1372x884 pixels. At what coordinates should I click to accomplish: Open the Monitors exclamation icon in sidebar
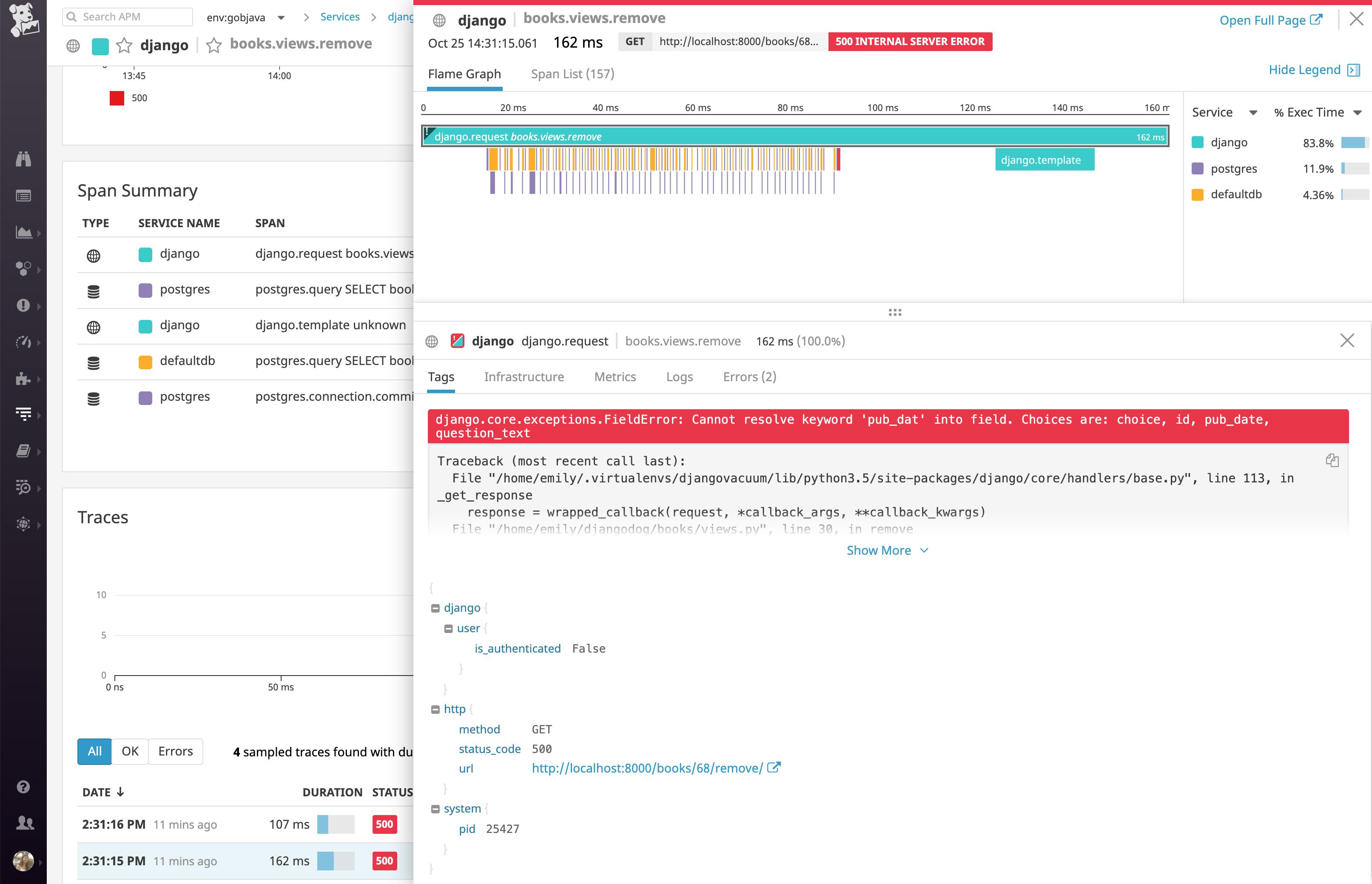pyautogui.click(x=23, y=305)
